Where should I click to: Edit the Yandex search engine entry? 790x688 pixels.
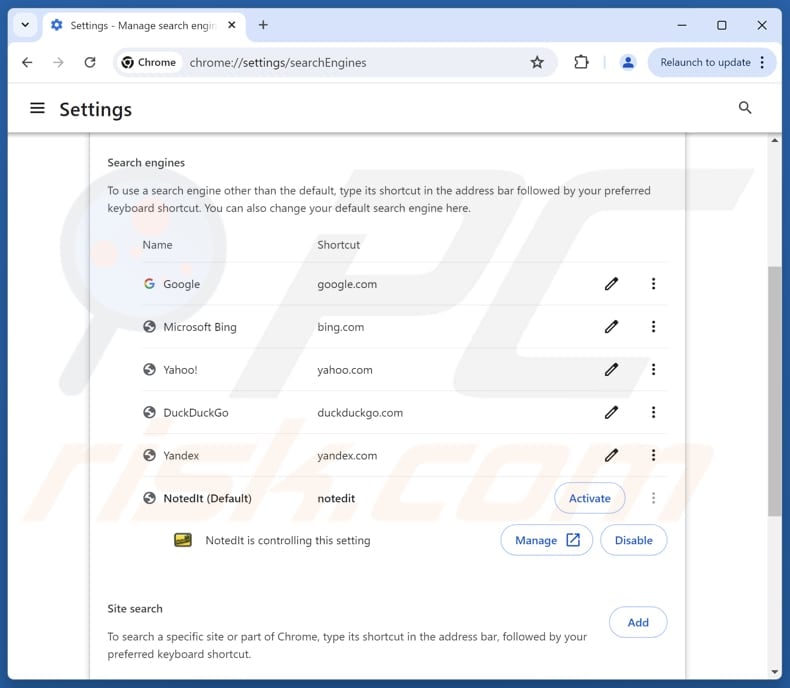(x=611, y=455)
